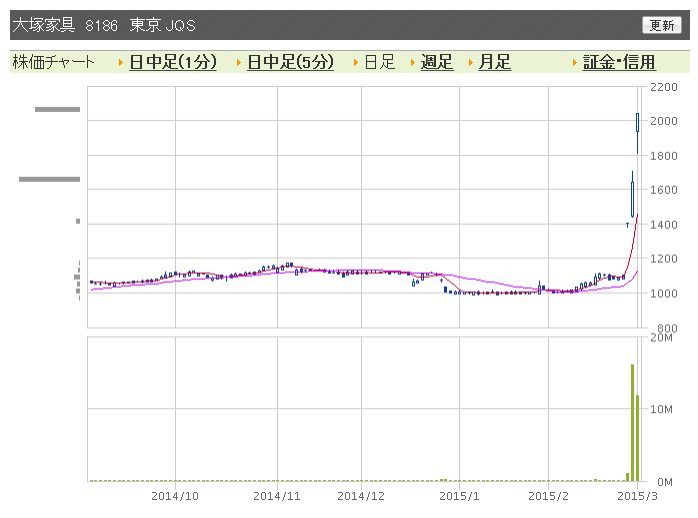Click the tallest green volume bar
Image resolution: width=698 pixels, height=518 pixels.
(632, 422)
